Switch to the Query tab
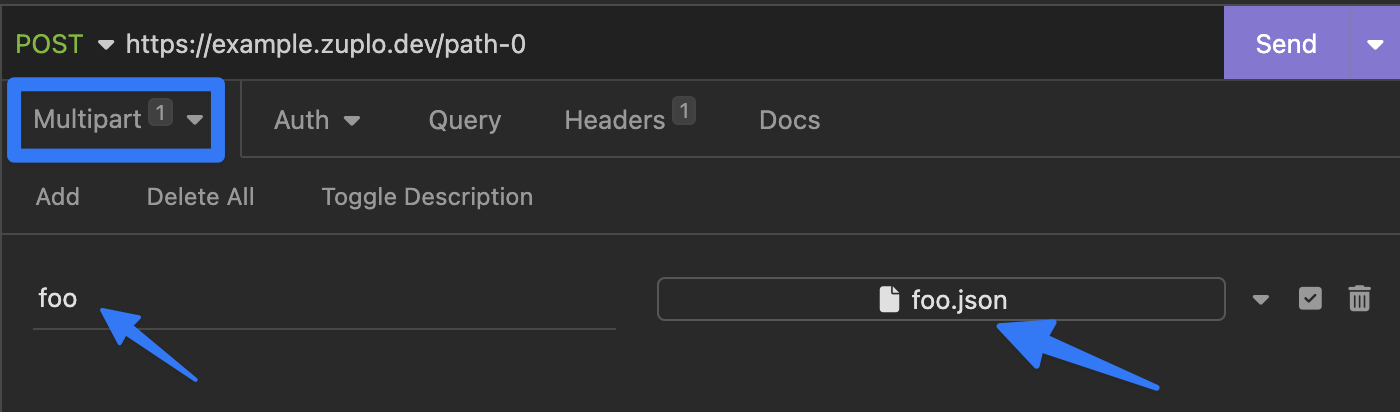This screenshot has height=412, width=1400. coord(465,120)
